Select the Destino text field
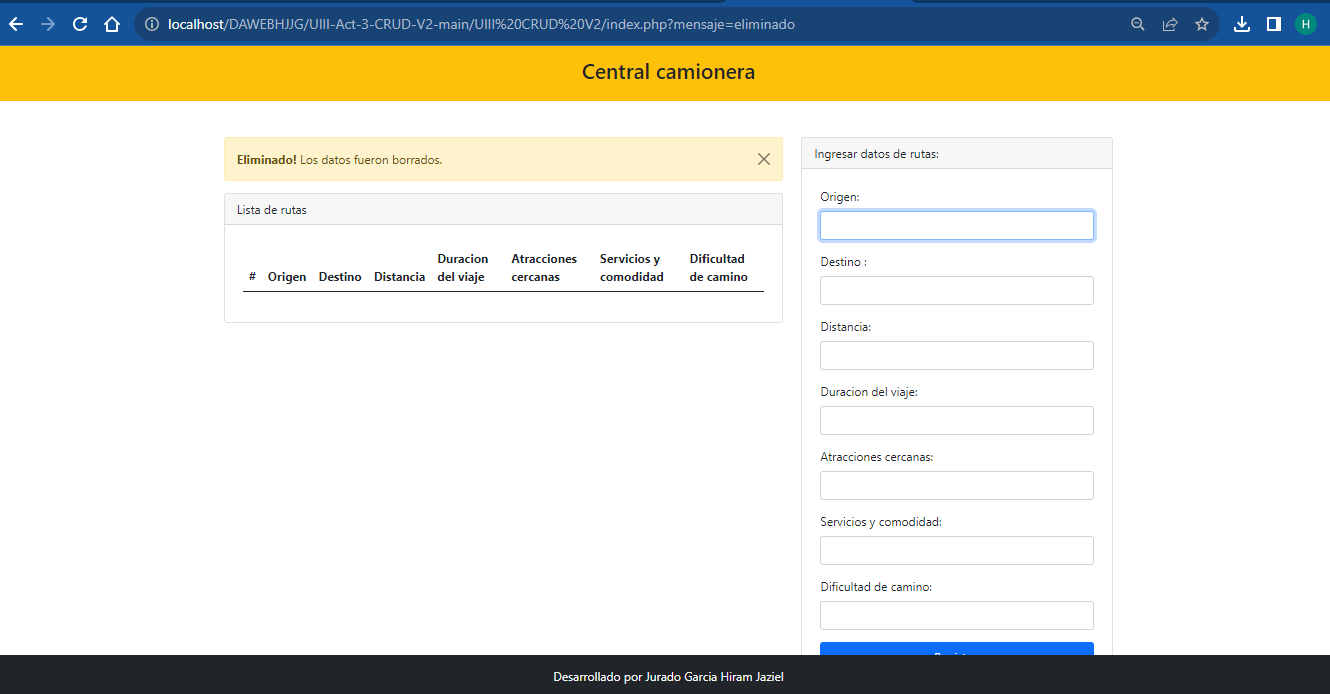 (x=956, y=290)
